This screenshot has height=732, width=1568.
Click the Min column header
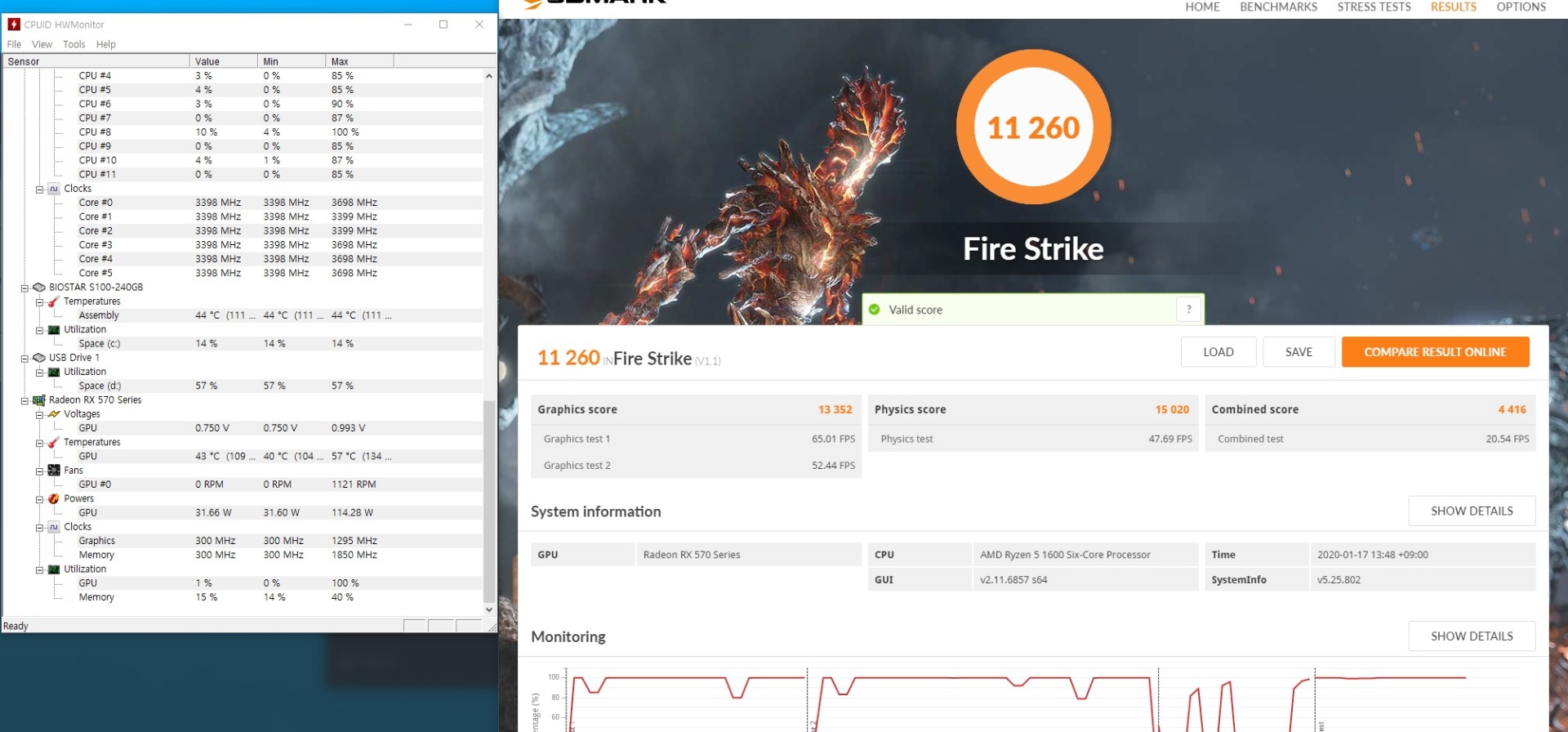pyautogui.click(x=292, y=61)
